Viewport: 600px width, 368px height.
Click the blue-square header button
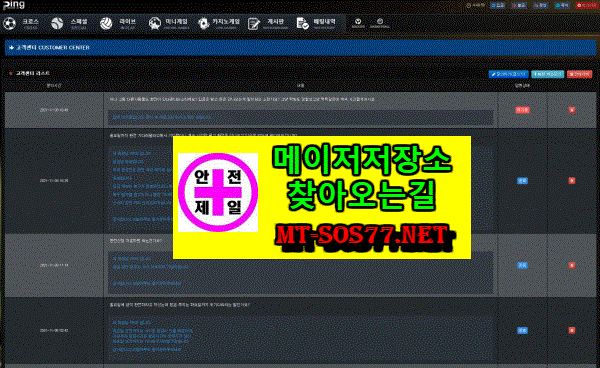point(498,5)
